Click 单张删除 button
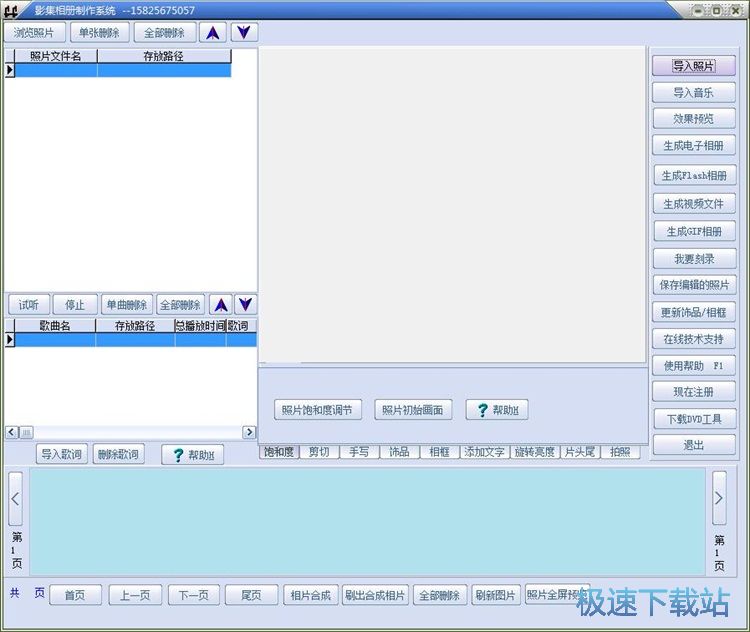 coord(99,33)
